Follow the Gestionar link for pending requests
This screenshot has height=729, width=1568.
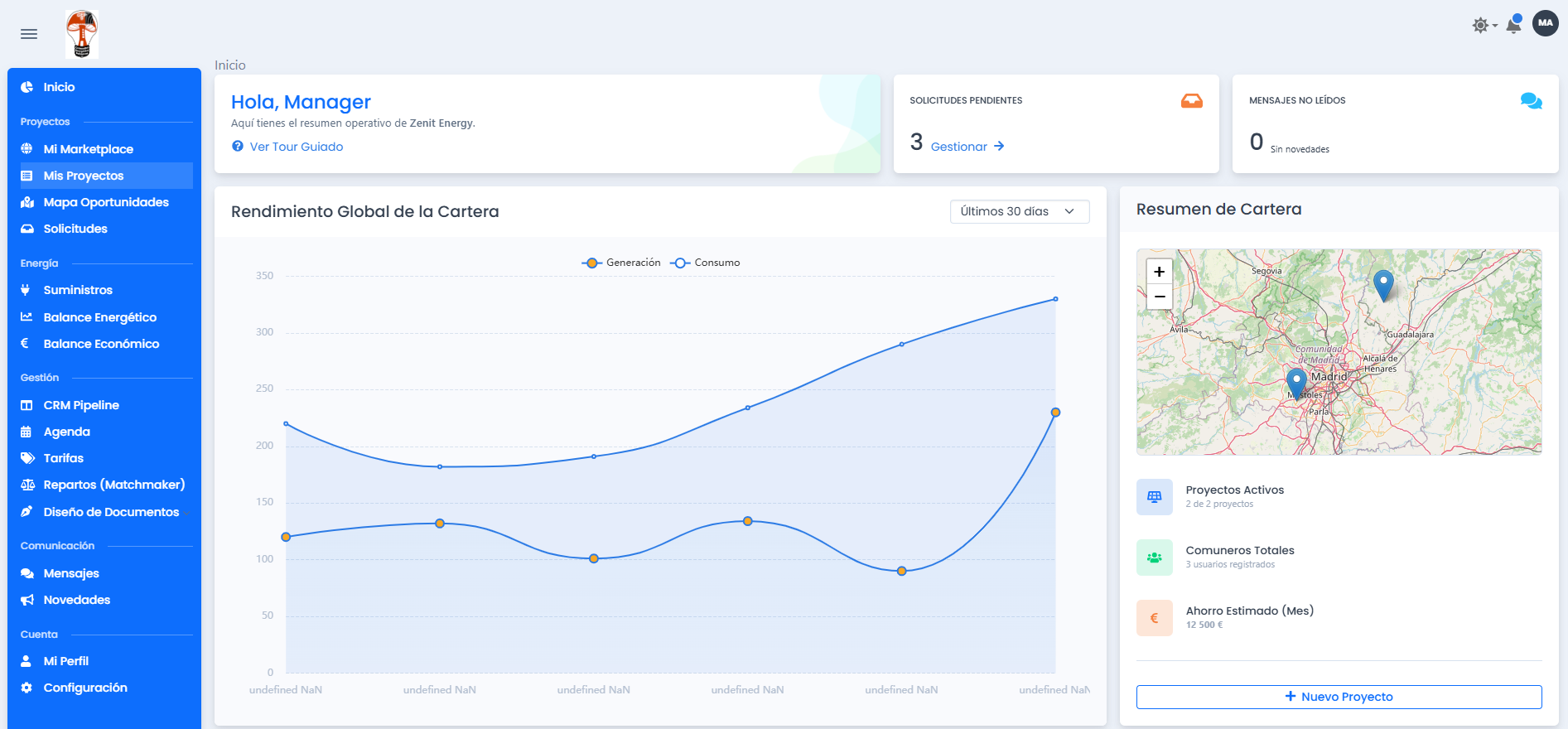click(967, 147)
